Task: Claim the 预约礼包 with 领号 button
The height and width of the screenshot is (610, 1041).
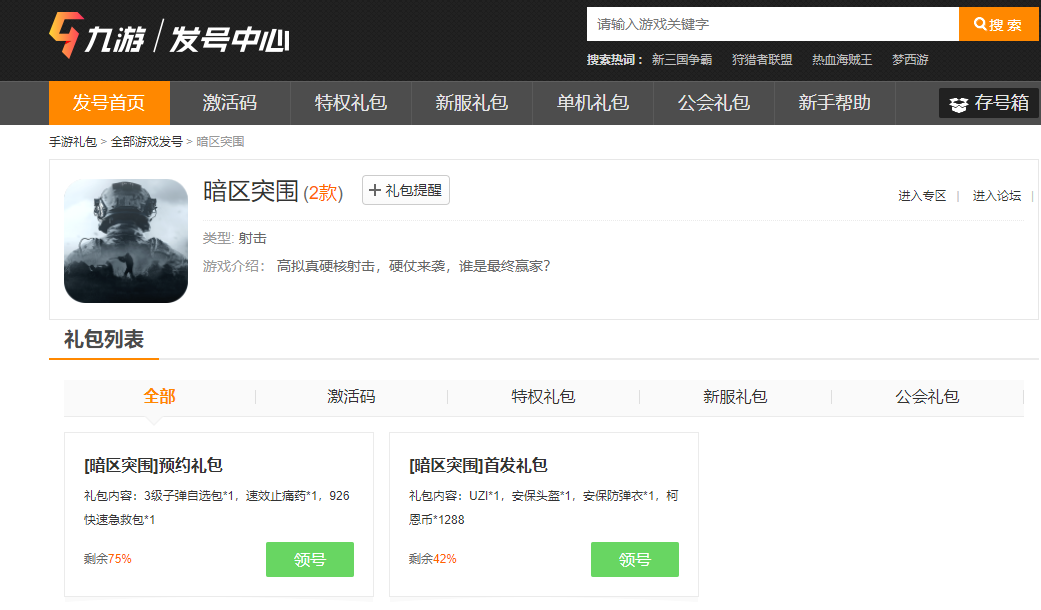Action: click(x=309, y=559)
